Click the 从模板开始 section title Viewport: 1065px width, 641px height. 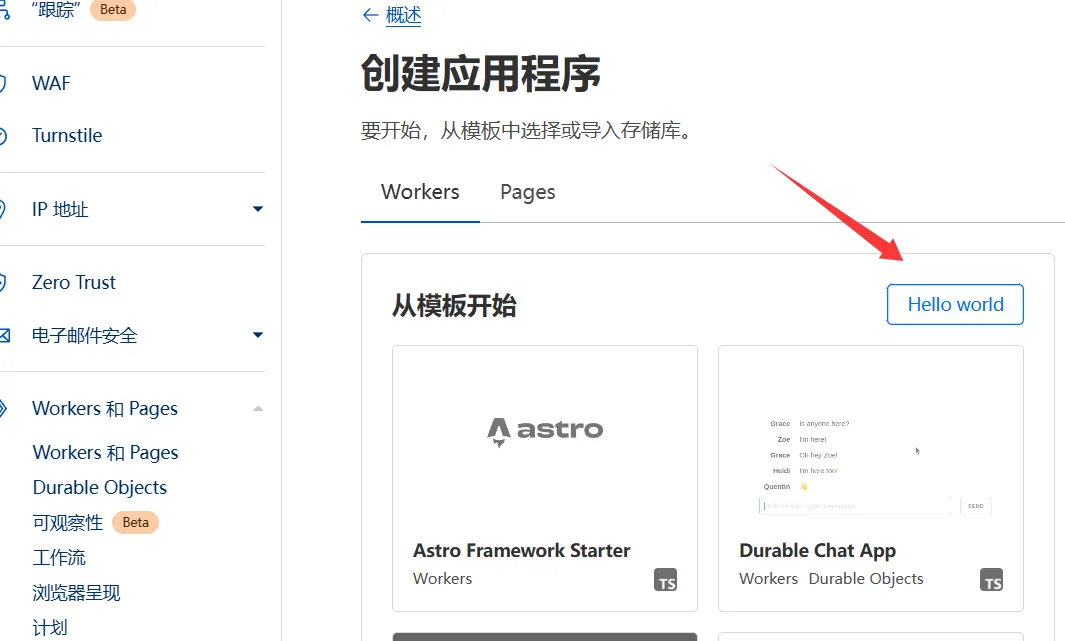454,306
